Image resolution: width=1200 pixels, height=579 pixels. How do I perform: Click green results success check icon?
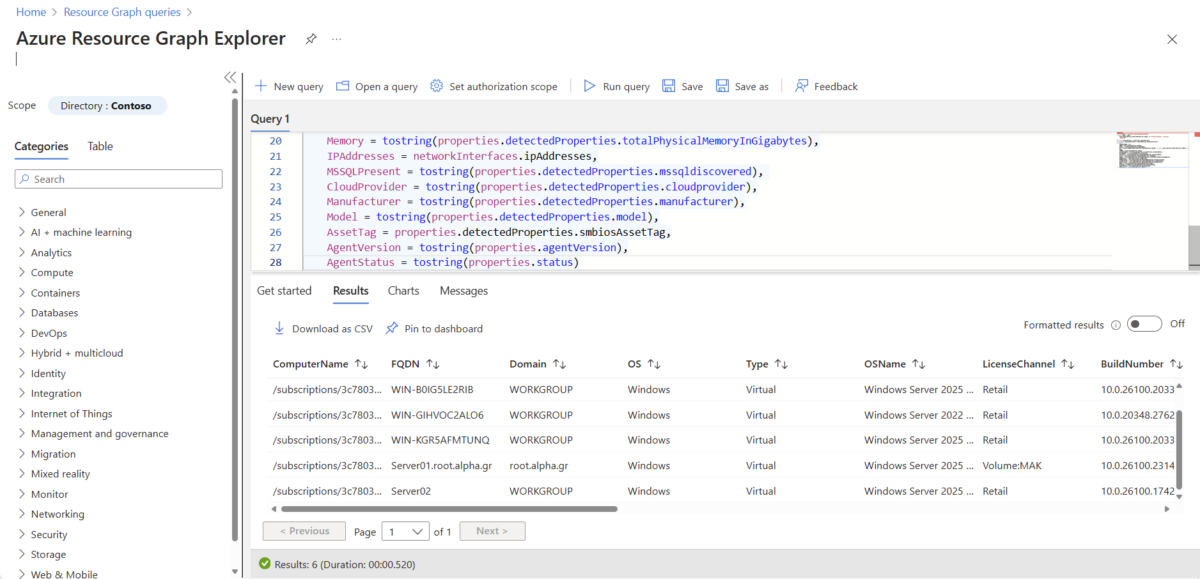(x=265, y=564)
